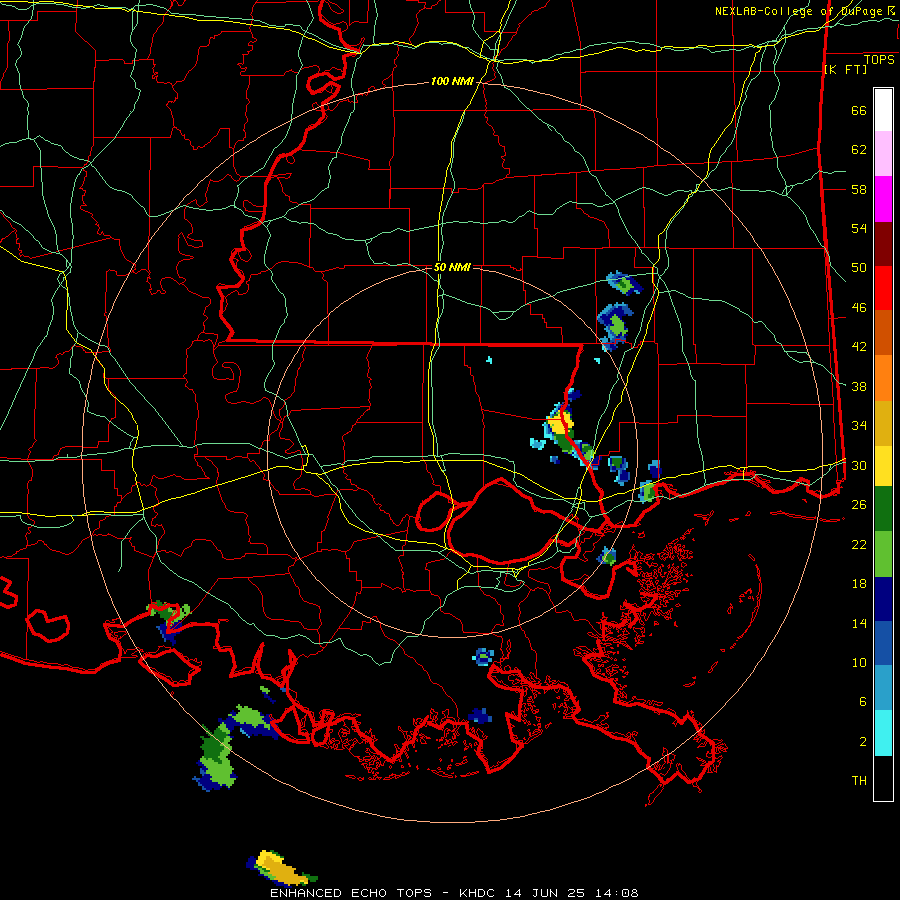Click the '58' legend value
Viewport: 900px width, 900px height.
pos(859,189)
